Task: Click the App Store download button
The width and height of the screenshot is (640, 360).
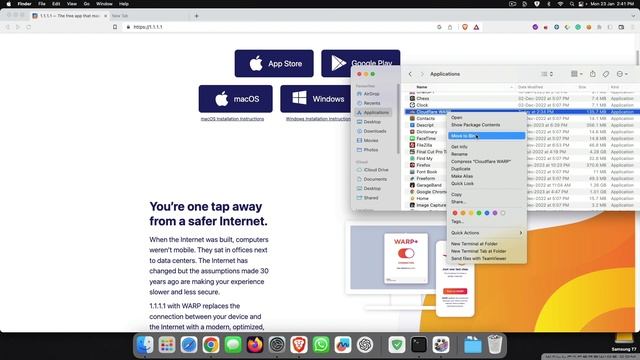Action: [274, 63]
